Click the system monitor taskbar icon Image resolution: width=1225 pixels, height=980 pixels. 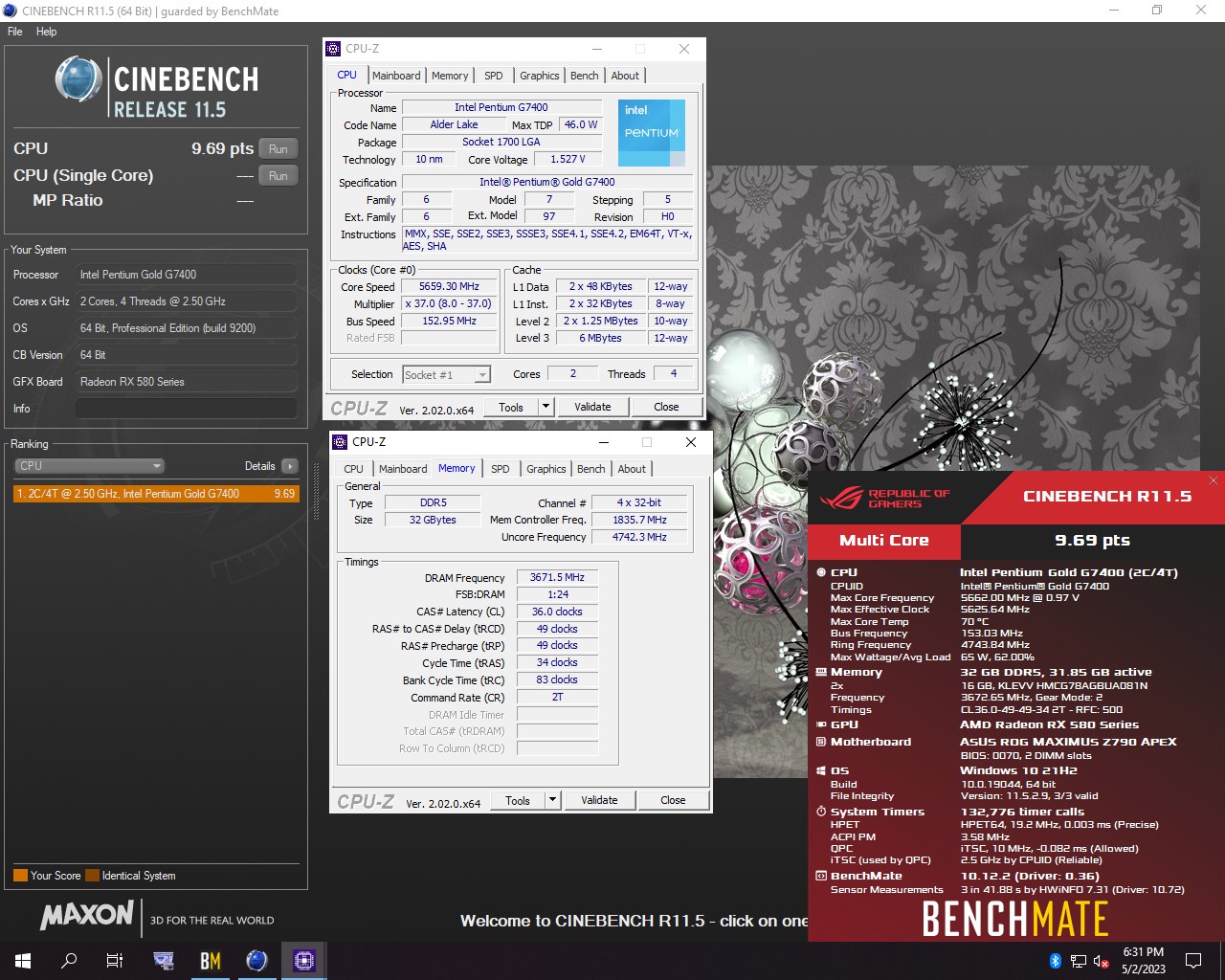click(164, 960)
